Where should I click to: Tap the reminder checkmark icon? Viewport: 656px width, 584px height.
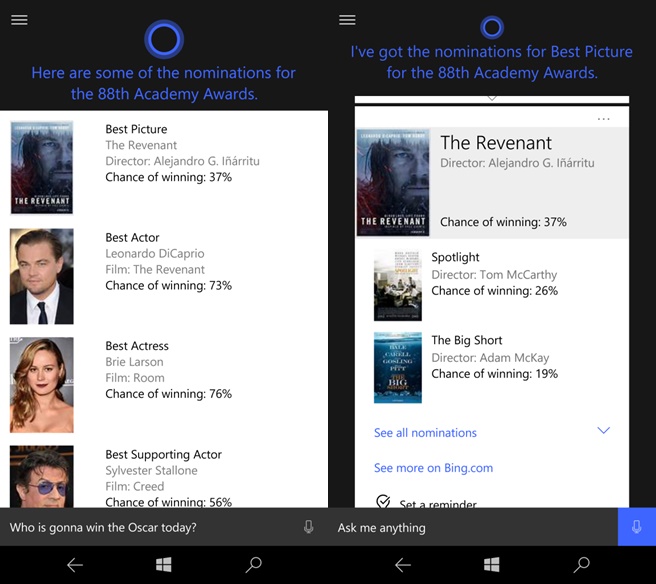pos(383,501)
